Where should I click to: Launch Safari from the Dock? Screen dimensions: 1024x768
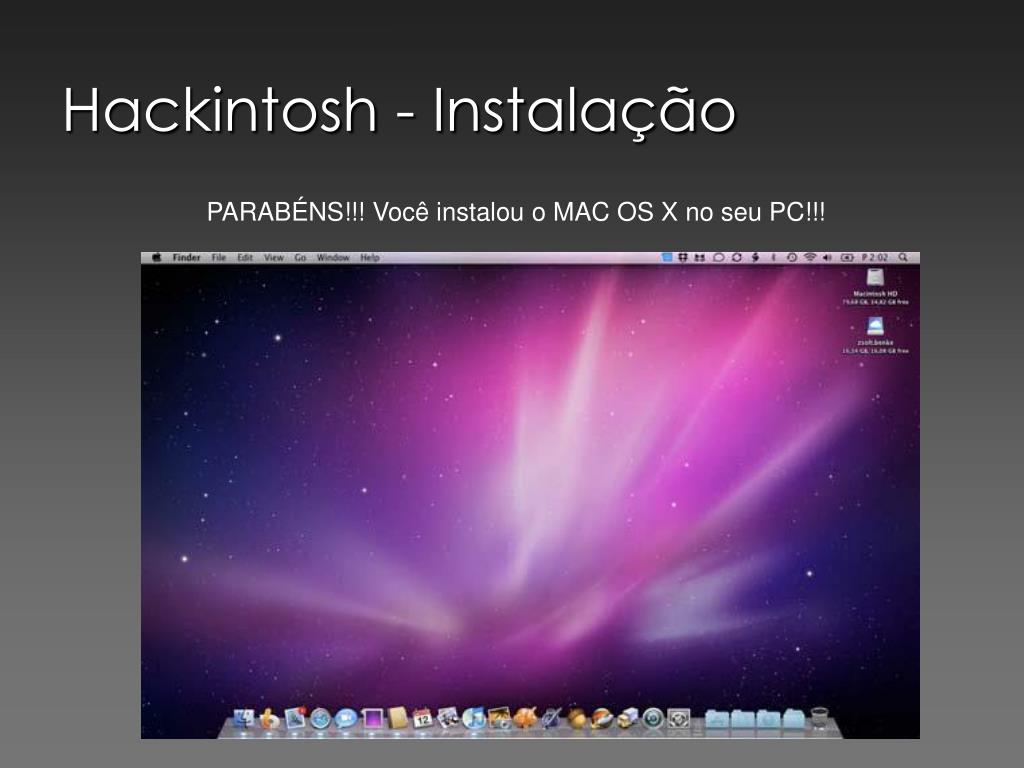tap(320, 718)
